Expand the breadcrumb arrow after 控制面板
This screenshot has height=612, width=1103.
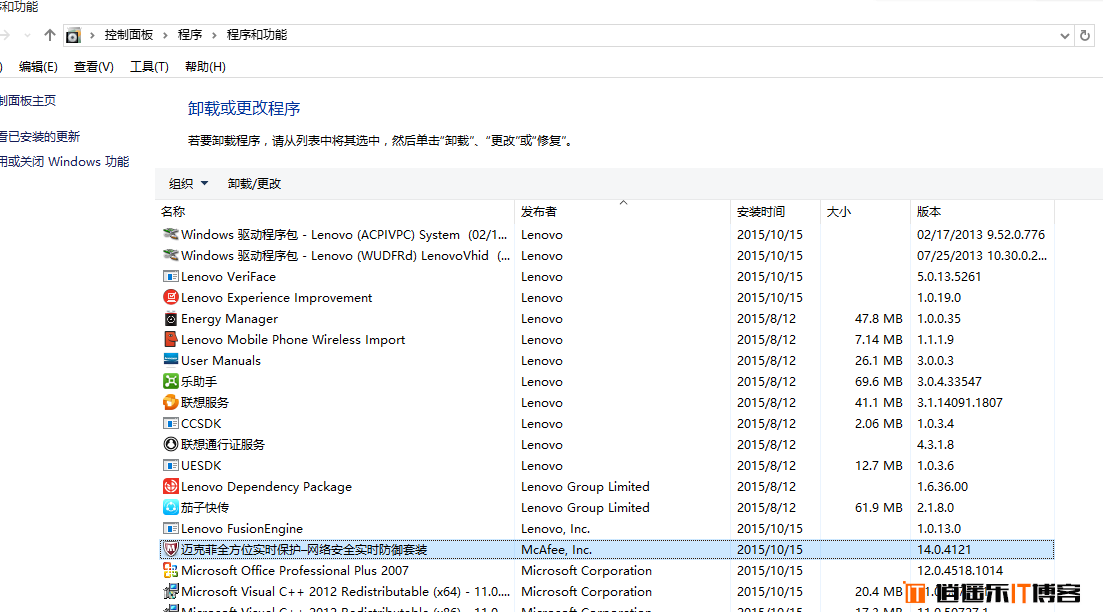(165, 35)
